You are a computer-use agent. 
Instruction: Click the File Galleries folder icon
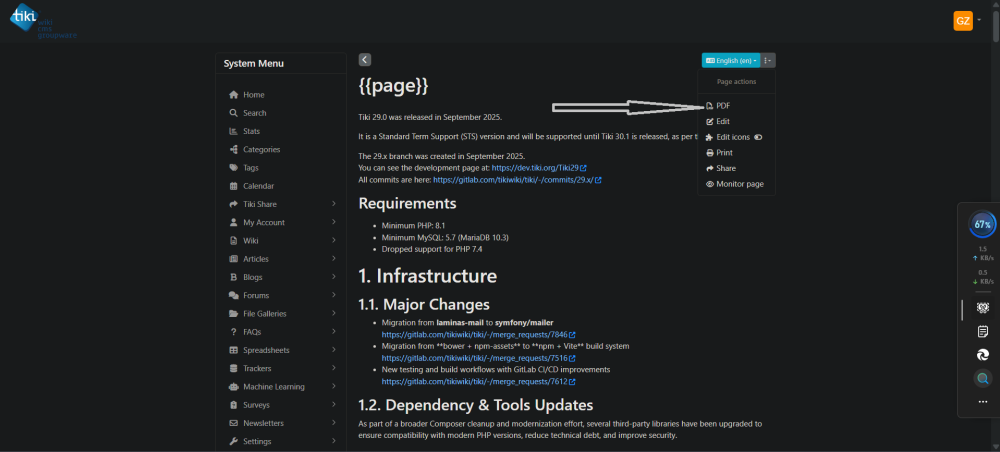tap(233, 314)
